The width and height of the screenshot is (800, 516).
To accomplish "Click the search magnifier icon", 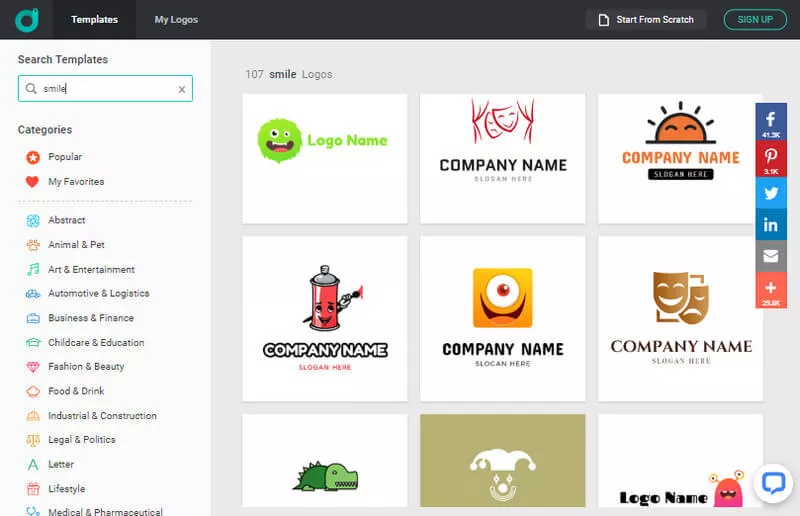I will (x=31, y=88).
